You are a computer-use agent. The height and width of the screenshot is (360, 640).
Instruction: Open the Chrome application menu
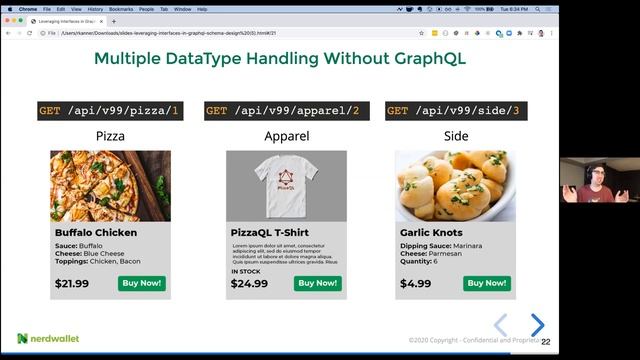click(x=28, y=9)
